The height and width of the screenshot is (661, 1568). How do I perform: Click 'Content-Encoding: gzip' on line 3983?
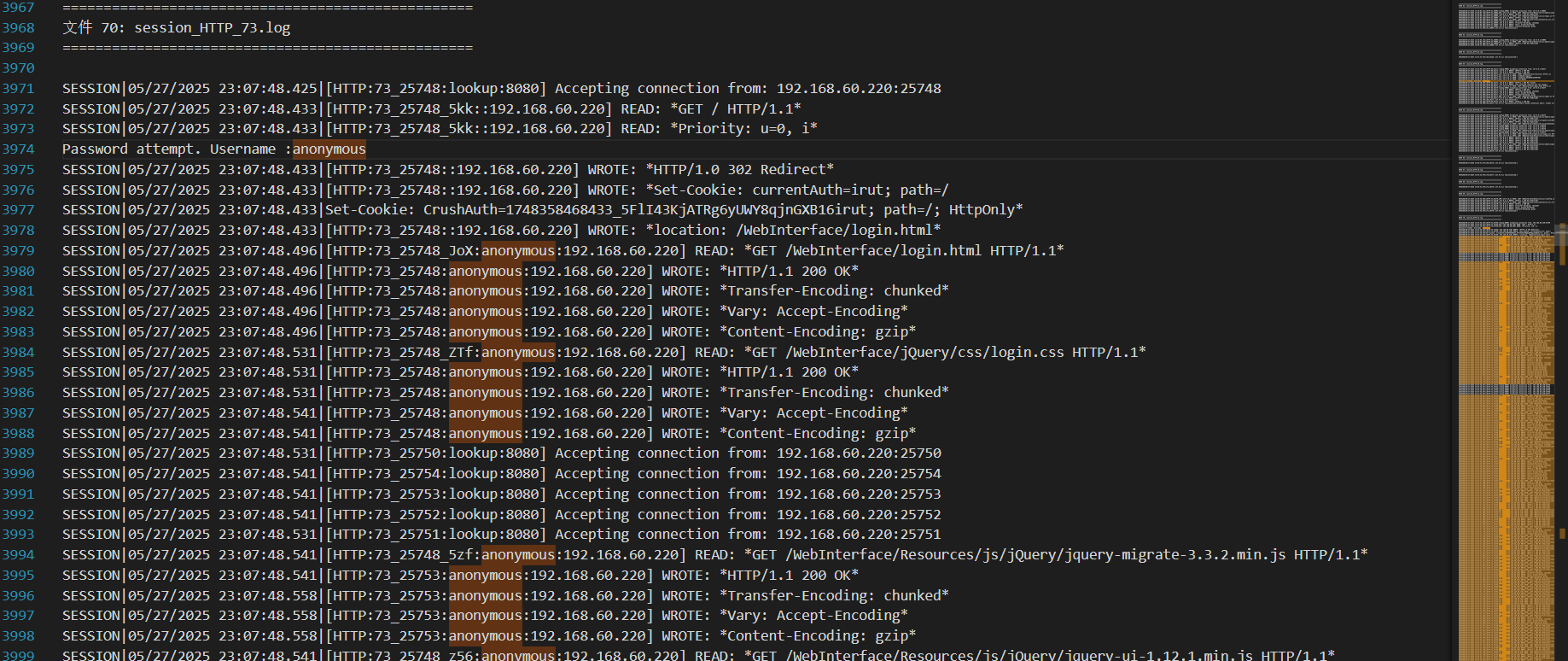[x=818, y=332]
